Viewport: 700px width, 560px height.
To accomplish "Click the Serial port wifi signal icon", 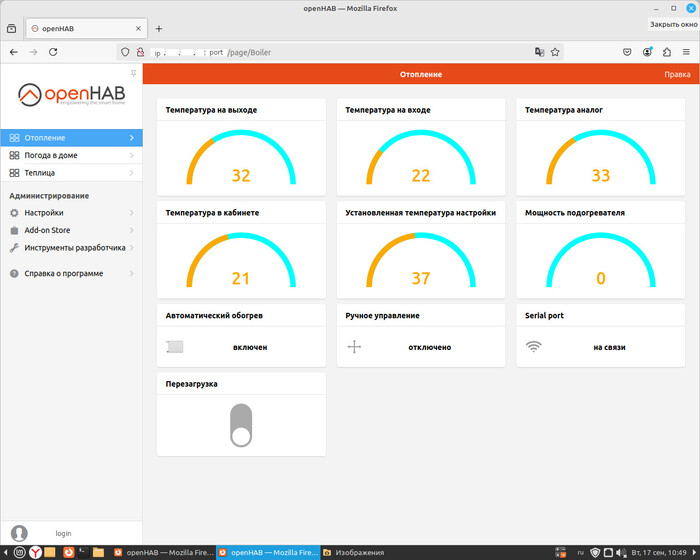I will point(534,347).
